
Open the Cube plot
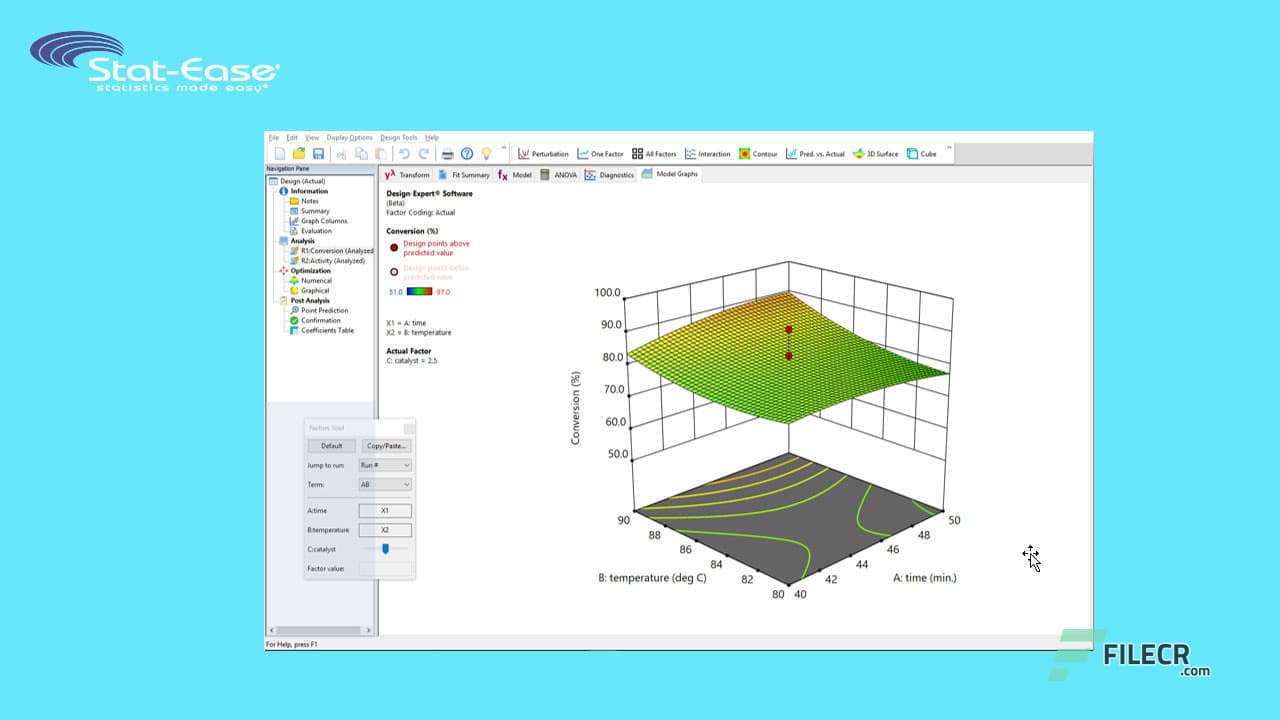click(x=922, y=153)
